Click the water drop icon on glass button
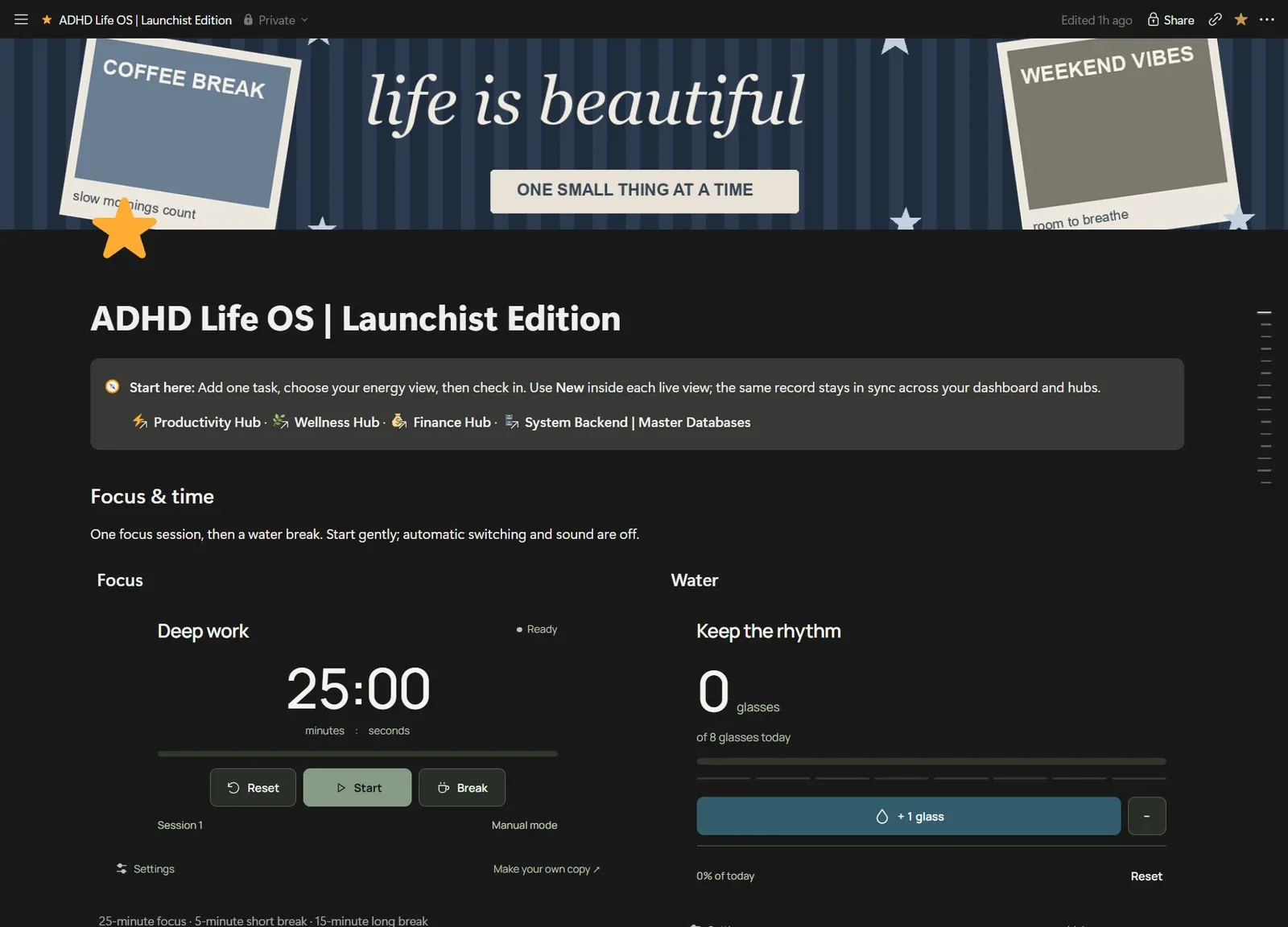The width and height of the screenshot is (1288, 927). point(881,816)
